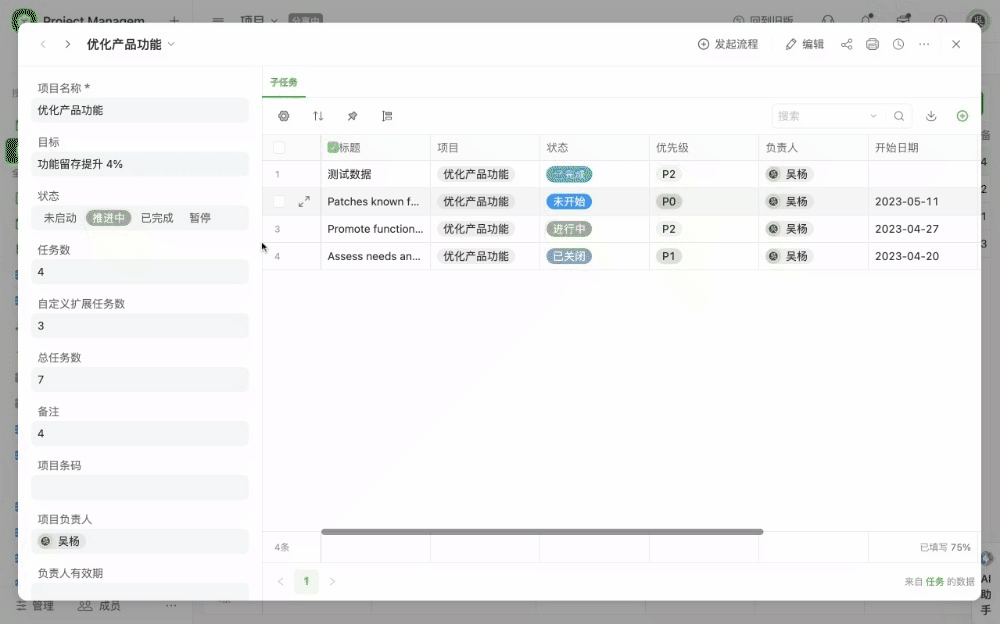The width and height of the screenshot is (1000, 624).
Task: Click the 已关闭 status tag
Action: click(569, 256)
